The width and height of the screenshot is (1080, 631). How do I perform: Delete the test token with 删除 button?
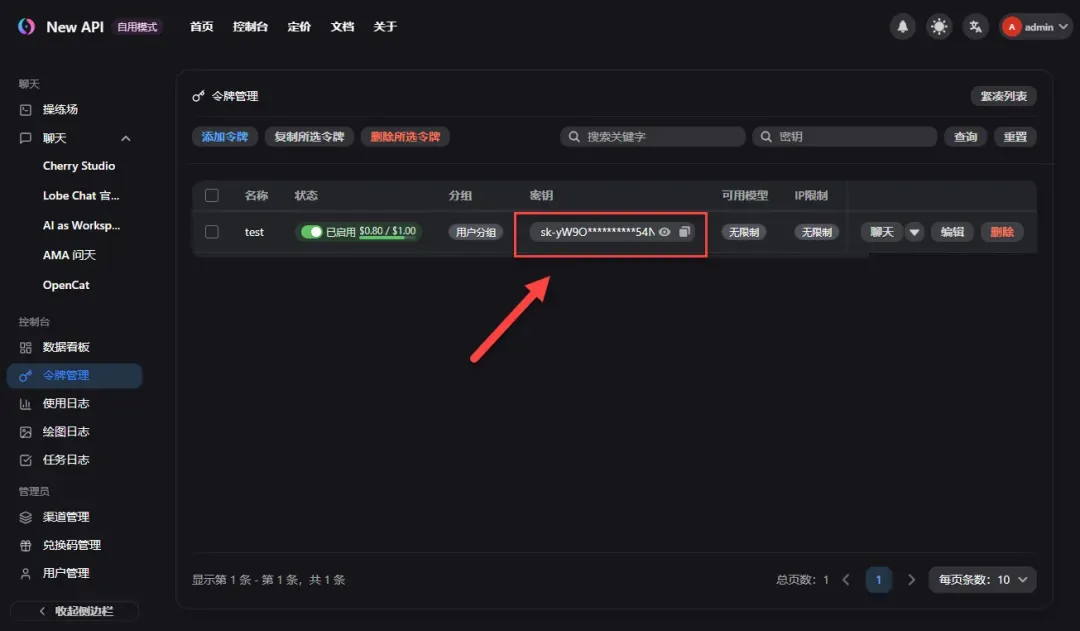point(1002,231)
